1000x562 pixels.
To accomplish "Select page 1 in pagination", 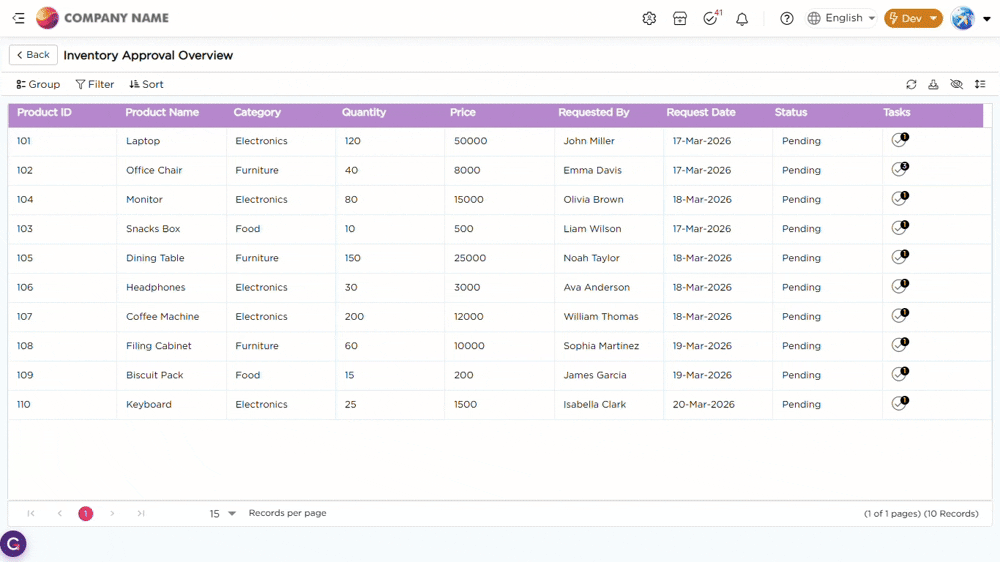I will [x=86, y=514].
